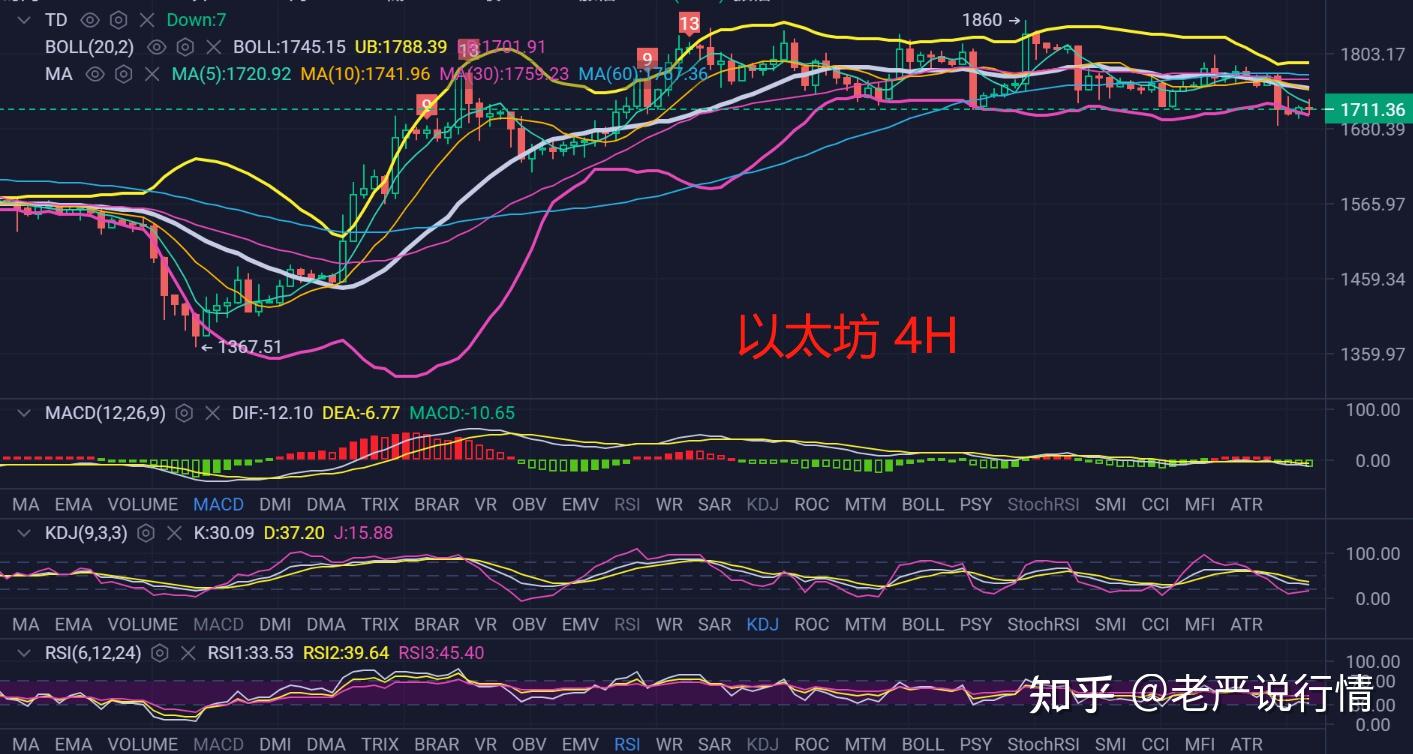Click the MA(10):1741.96 value
This screenshot has height=754, width=1413.
click(x=365, y=74)
